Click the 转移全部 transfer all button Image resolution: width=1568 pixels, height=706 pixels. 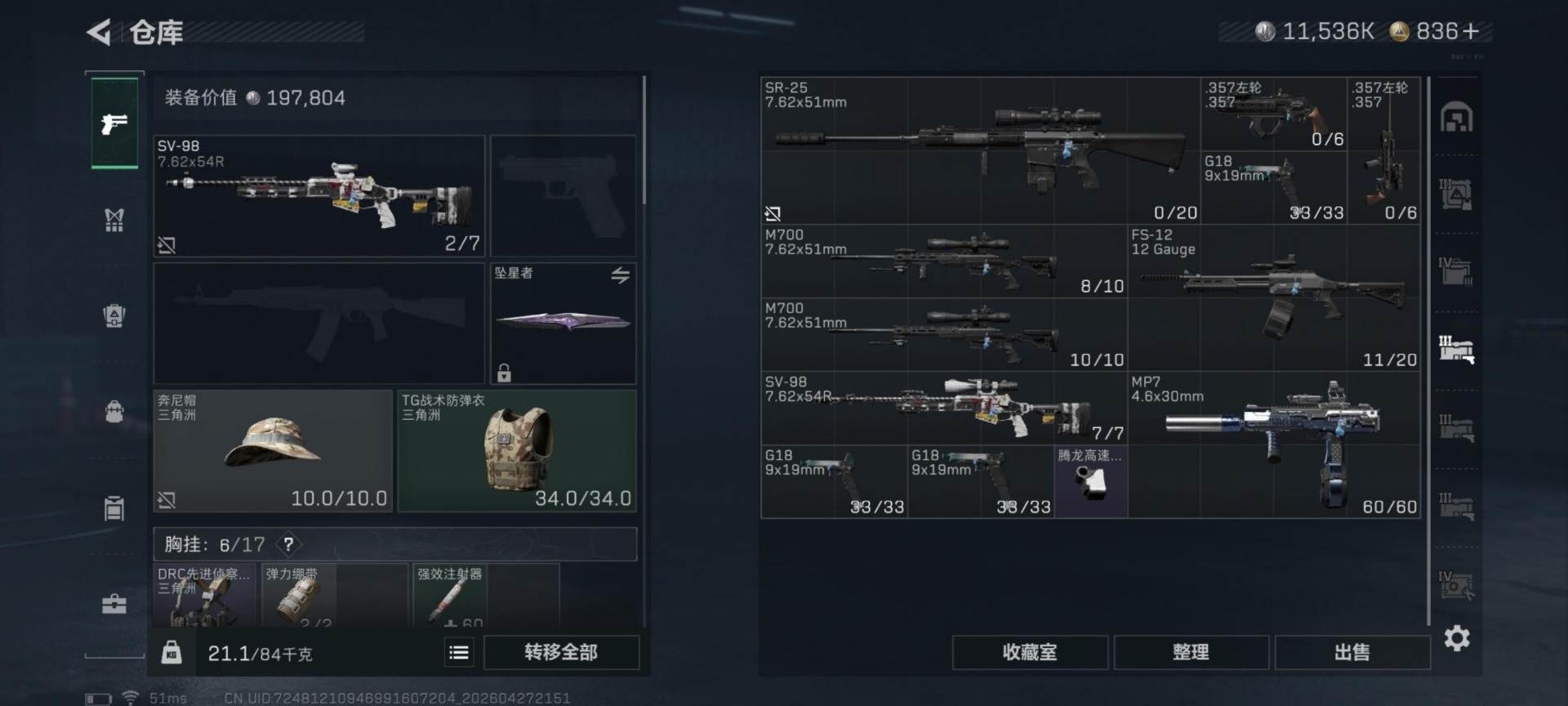click(x=561, y=652)
